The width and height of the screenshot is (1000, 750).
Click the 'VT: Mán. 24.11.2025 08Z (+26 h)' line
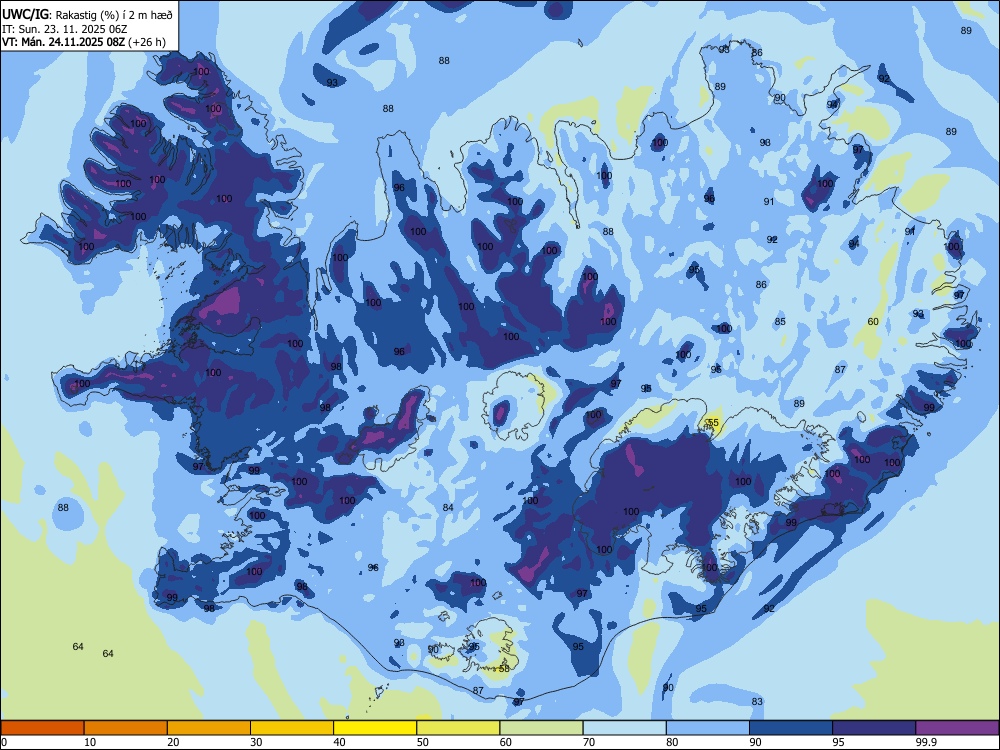tap(84, 42)
